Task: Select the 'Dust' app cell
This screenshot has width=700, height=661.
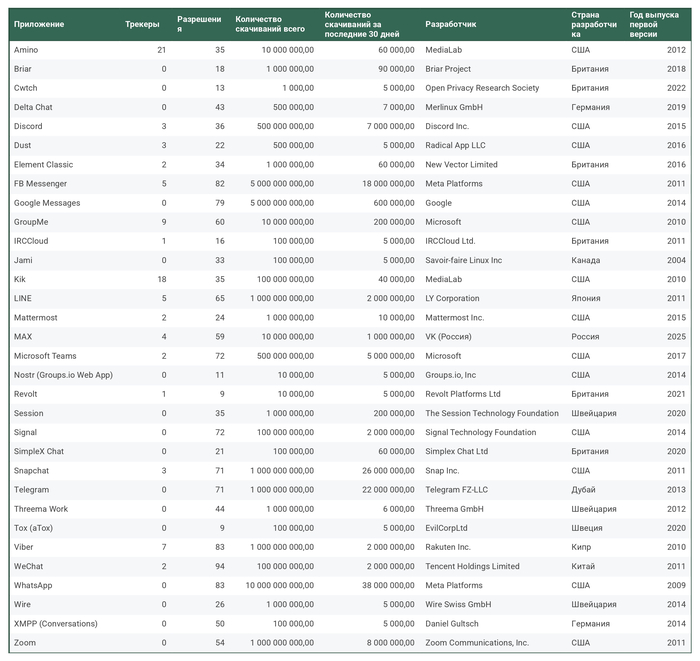Action: tap(22, 146)
